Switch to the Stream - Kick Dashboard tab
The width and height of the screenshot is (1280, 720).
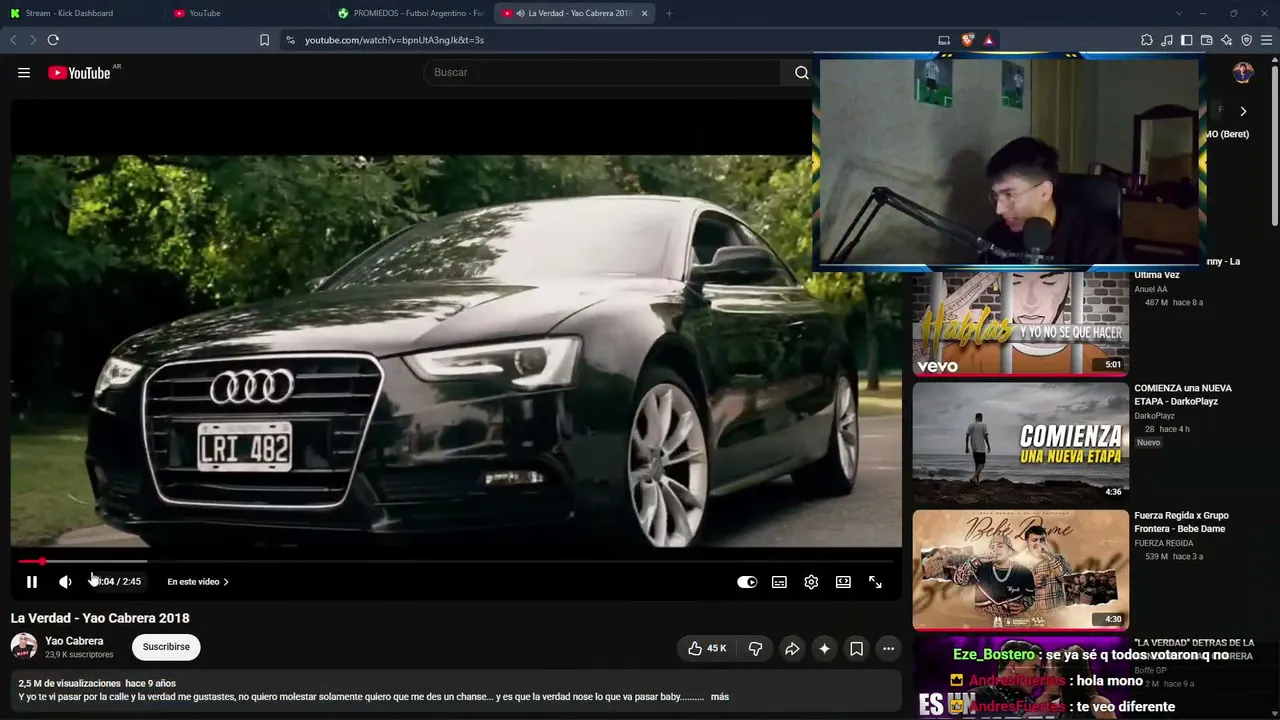tap(82, 13)
